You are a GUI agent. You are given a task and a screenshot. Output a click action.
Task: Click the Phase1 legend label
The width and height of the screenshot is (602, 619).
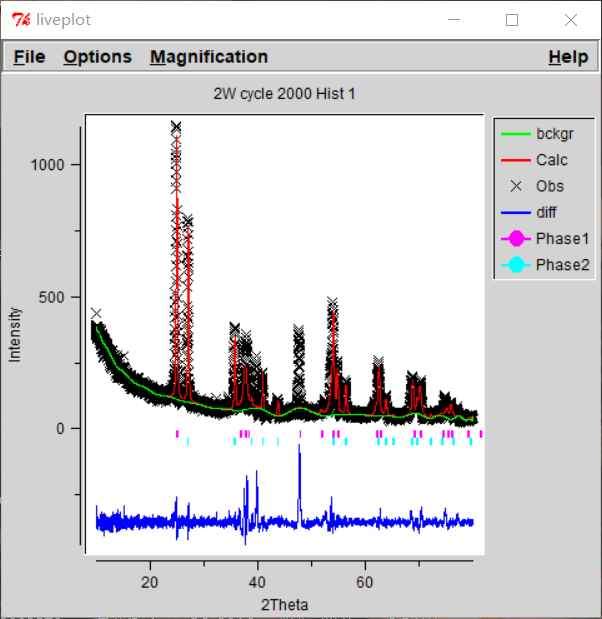click(x=562, y=238)
